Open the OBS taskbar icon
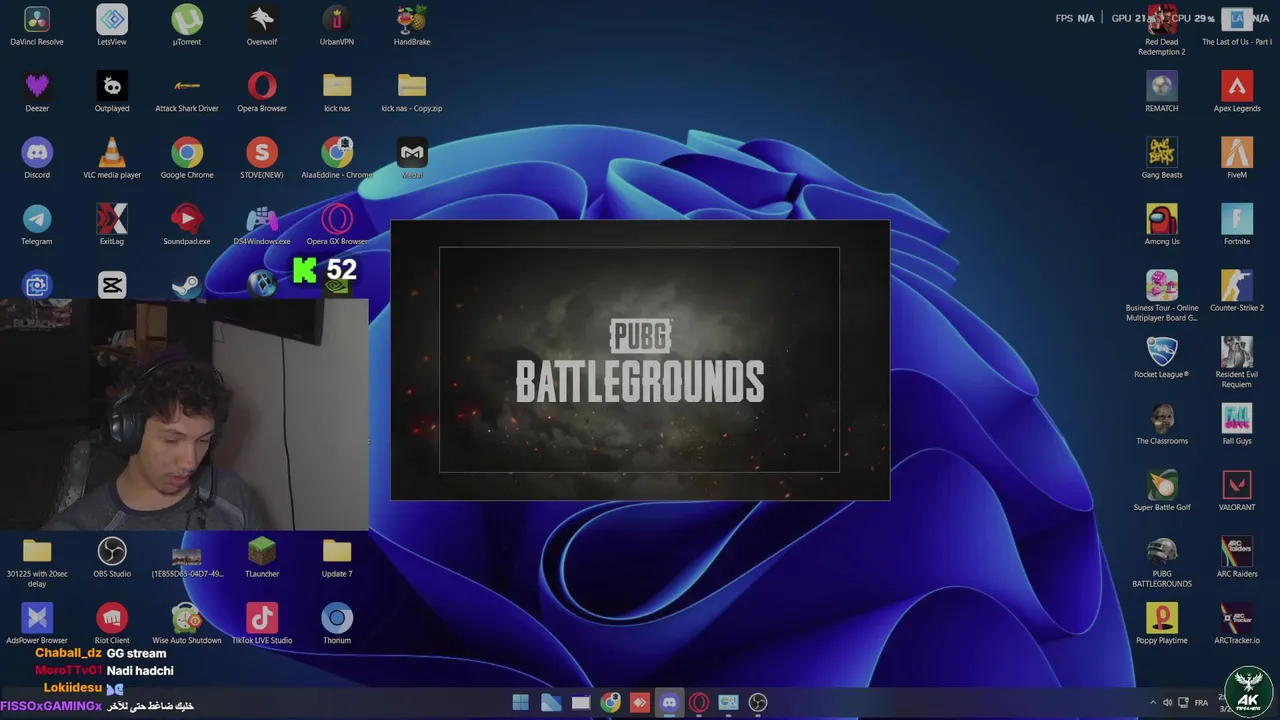This screenshot has height=720, width=1280. pos(758,703)
